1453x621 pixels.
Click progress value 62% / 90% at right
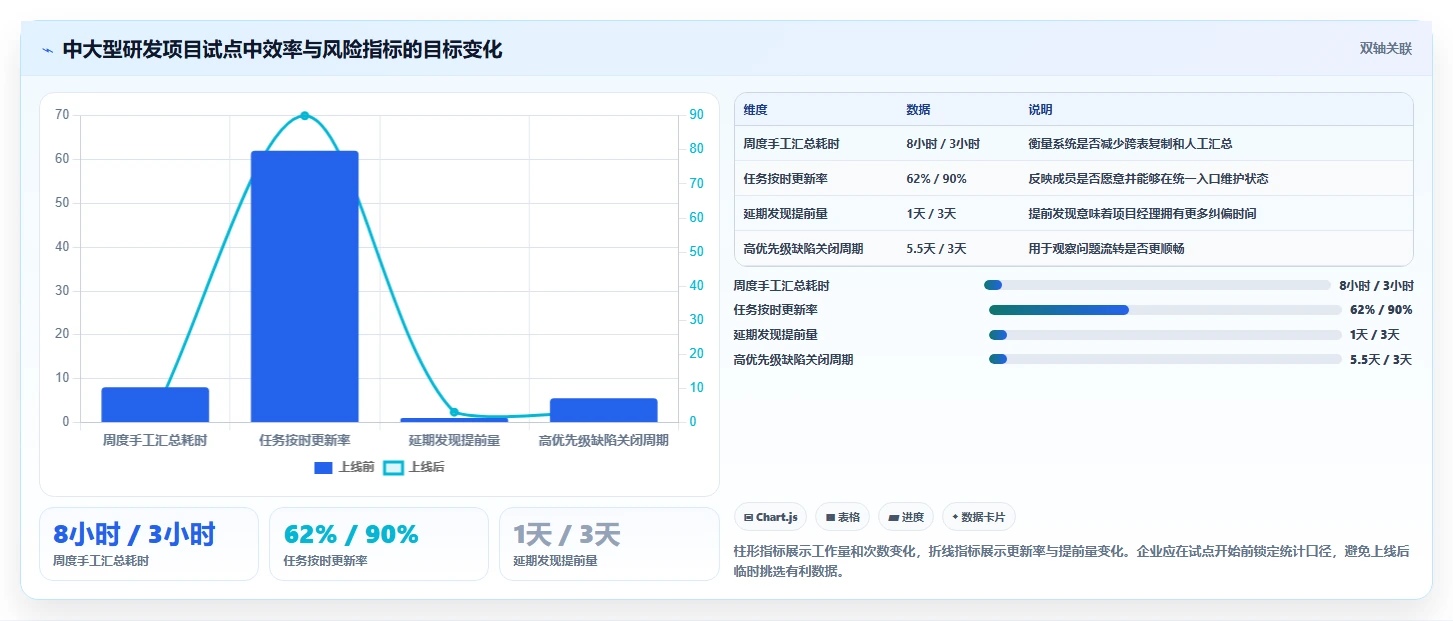pyautogui.click(x=1381, y=310)
